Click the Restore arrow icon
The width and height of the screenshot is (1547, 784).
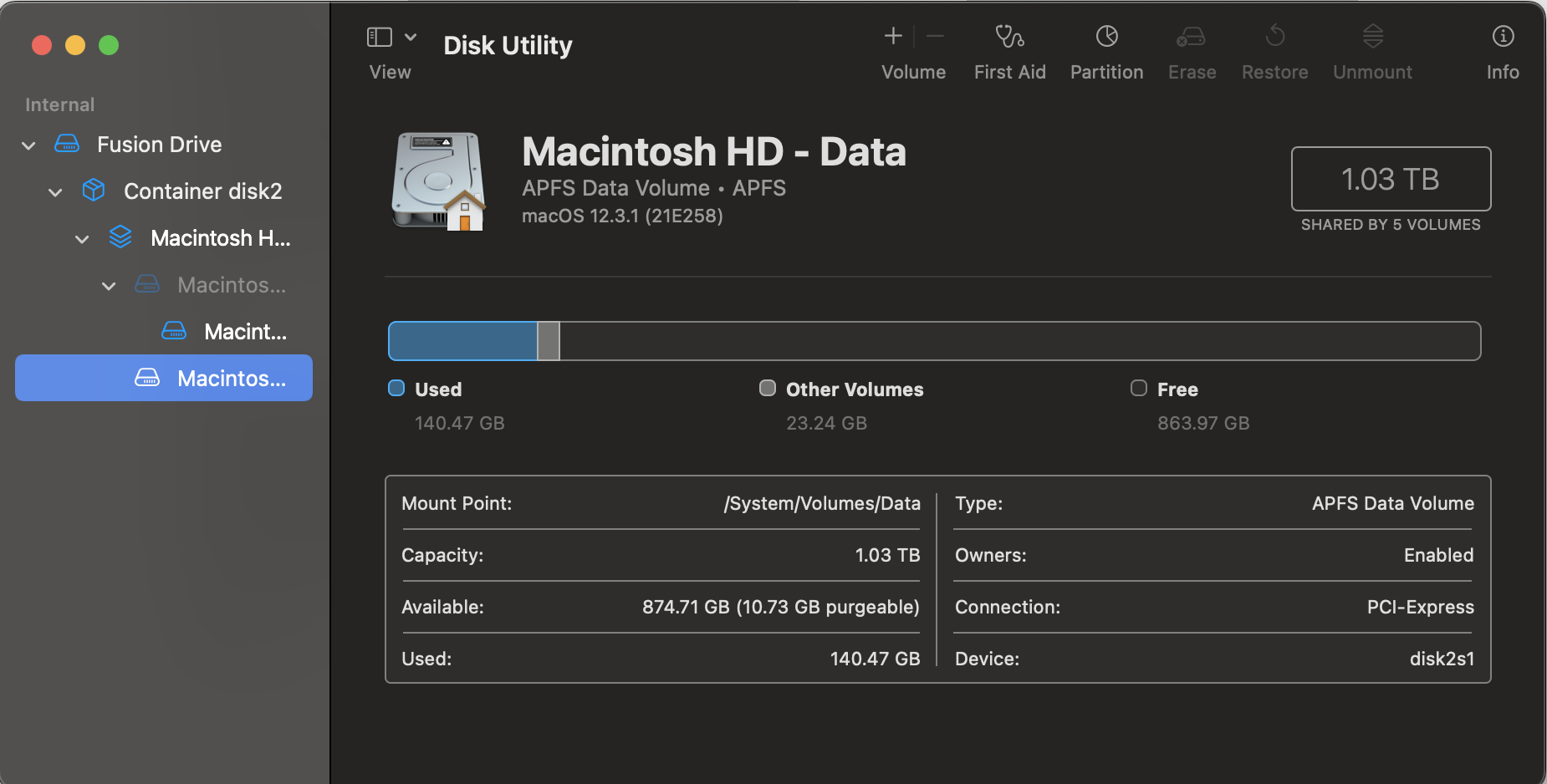click(1274, 37)
